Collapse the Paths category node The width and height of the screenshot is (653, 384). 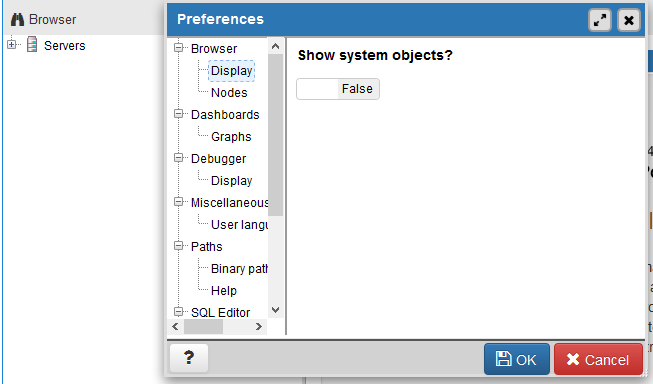(179, 246)
